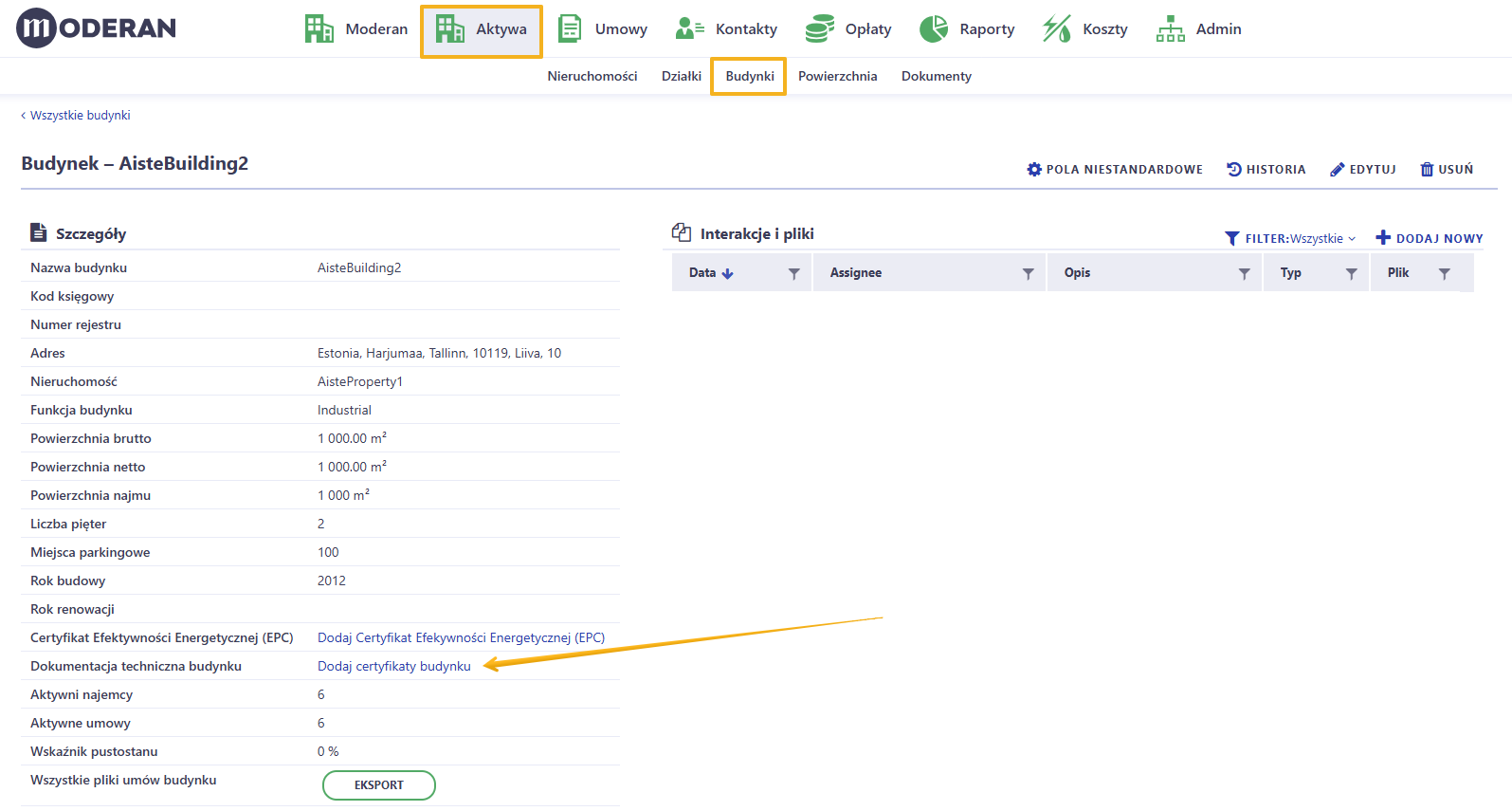Sort by the Plik column header
1512x811 pixels.
click(x=1398, y=272)
